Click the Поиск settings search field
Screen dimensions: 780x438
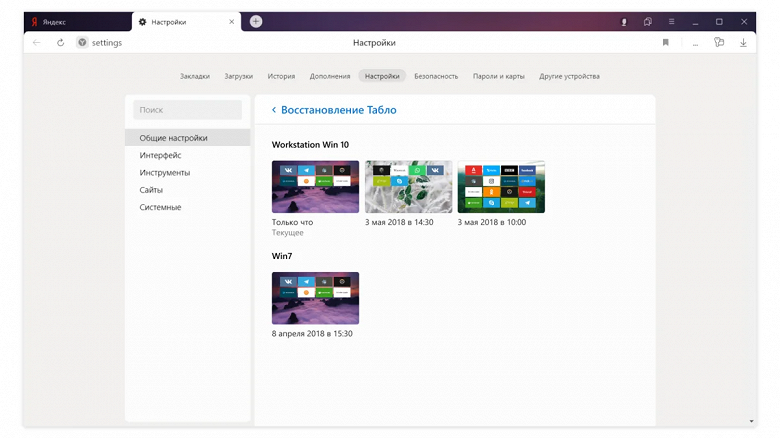[x=188, y=110]
